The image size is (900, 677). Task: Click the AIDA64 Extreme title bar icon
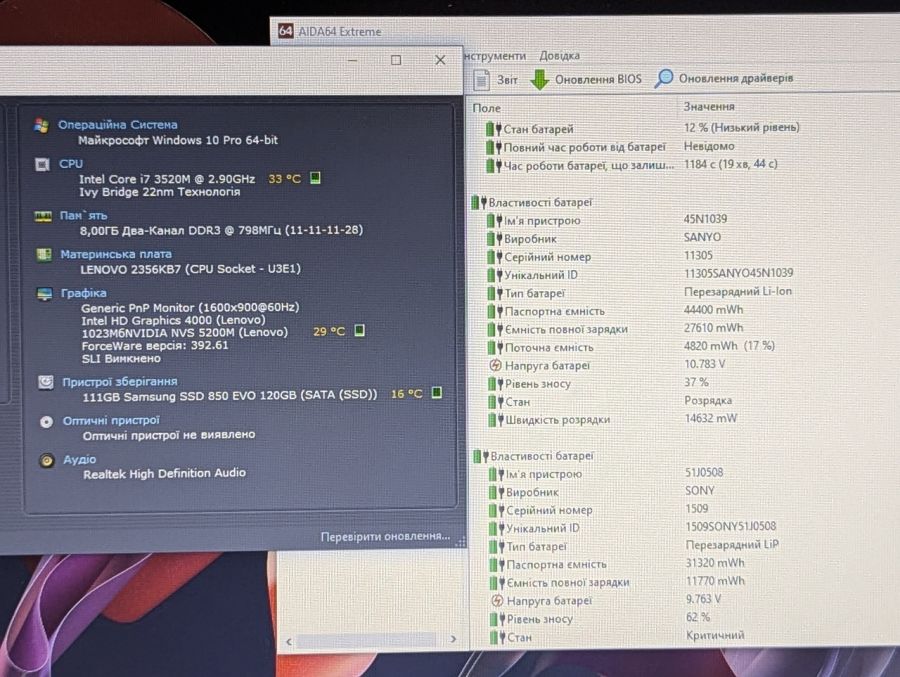click(x=285, y=30)
